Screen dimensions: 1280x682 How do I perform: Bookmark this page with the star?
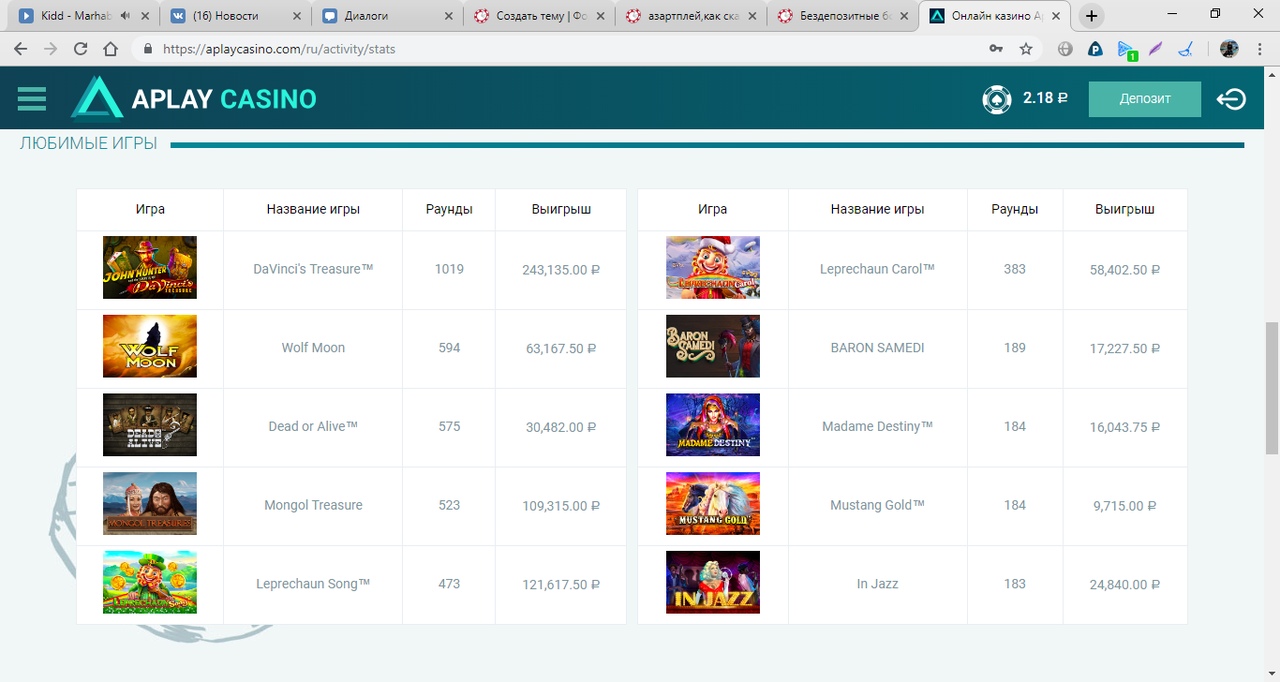coord(1026,49)
